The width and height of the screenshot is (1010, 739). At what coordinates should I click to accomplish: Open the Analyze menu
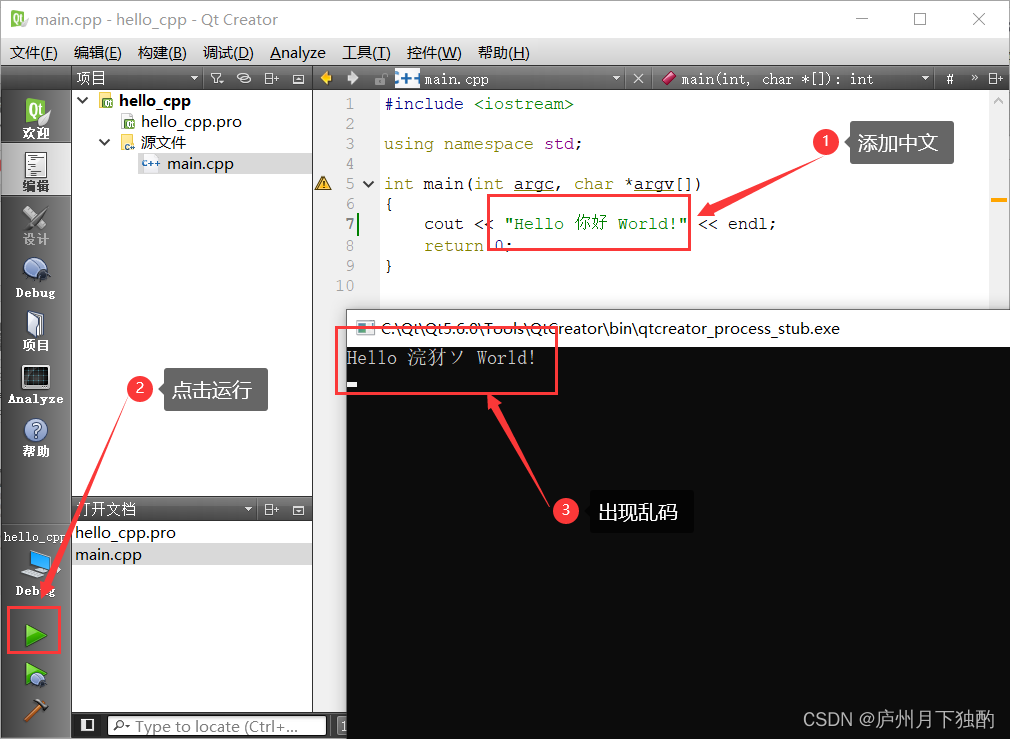coord(298,53)
